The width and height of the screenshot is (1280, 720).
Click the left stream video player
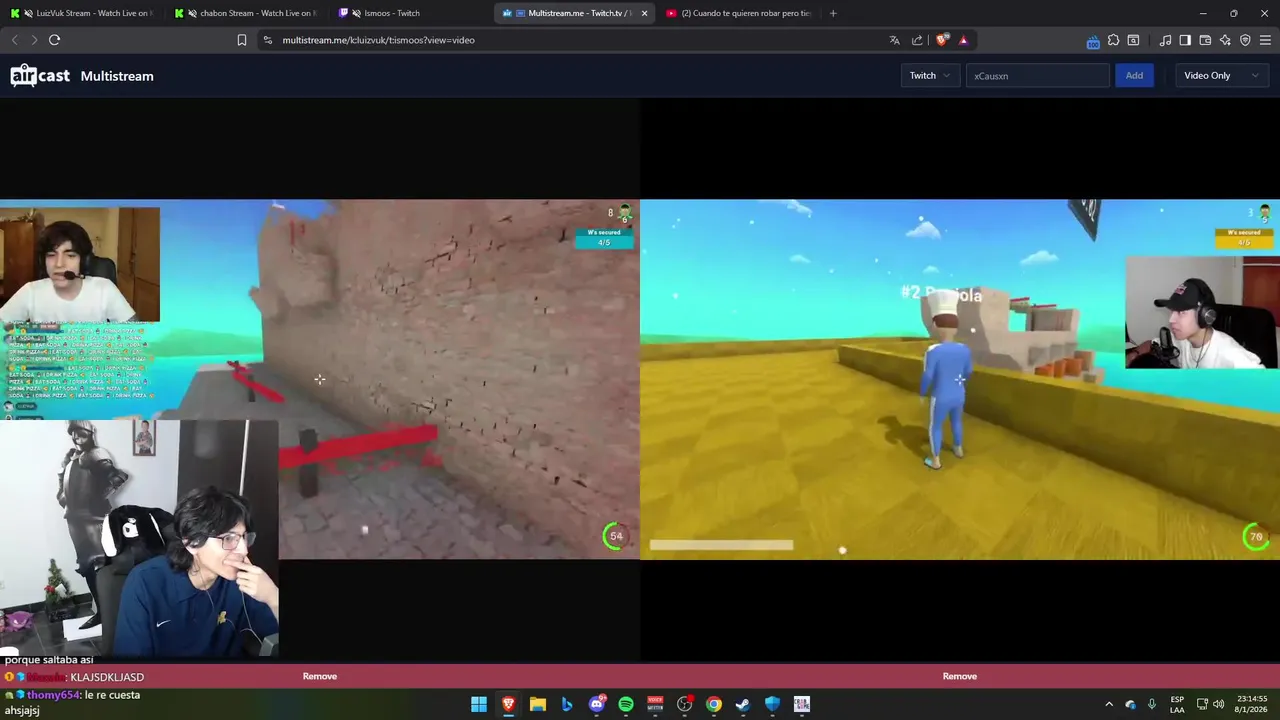320,380
